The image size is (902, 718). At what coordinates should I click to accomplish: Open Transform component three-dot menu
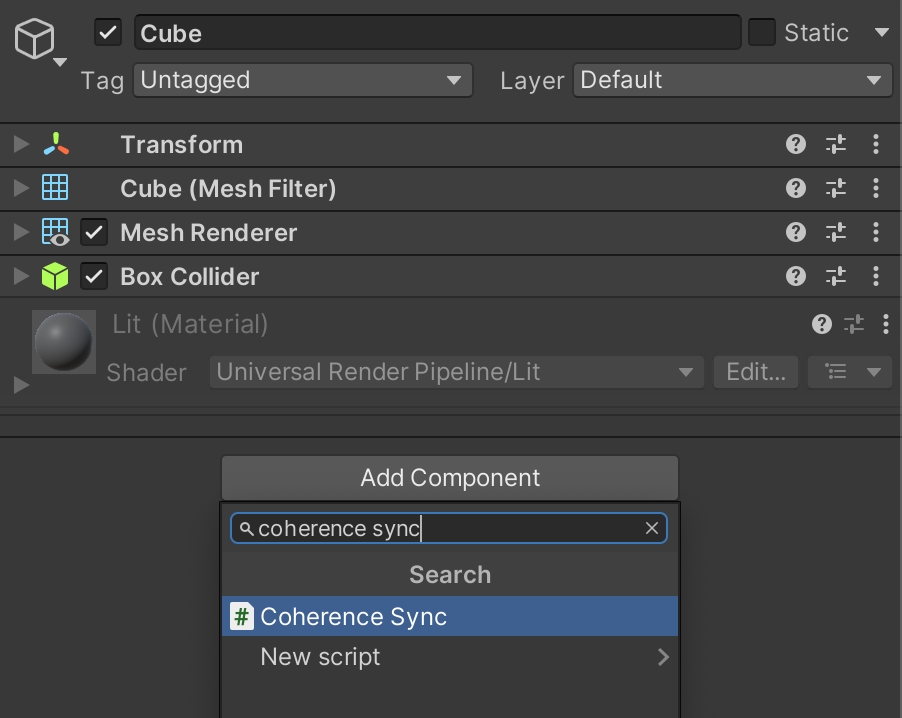click(876, 144)
